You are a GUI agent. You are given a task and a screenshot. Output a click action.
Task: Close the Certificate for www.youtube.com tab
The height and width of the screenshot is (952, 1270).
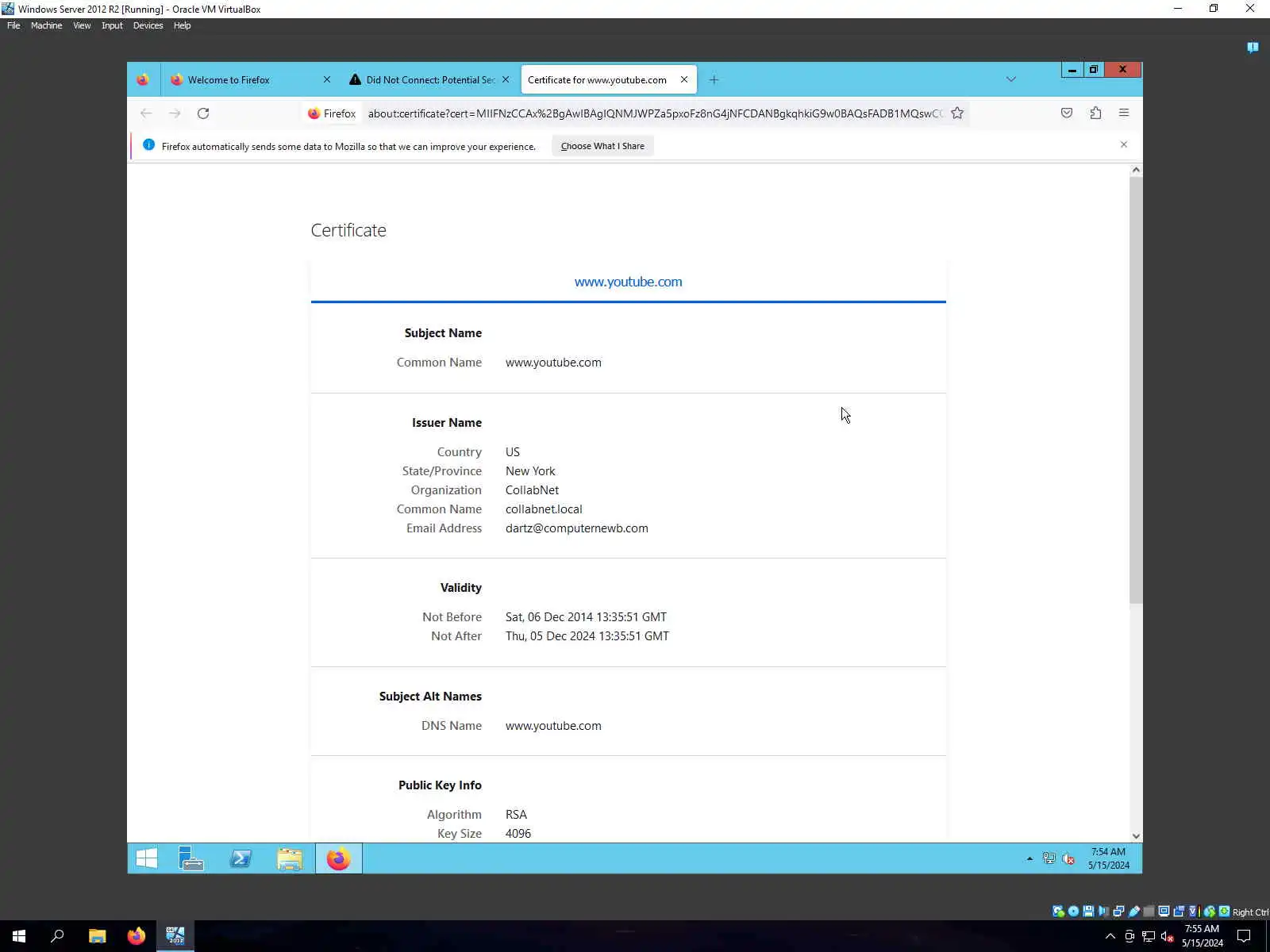coord(684,79)
